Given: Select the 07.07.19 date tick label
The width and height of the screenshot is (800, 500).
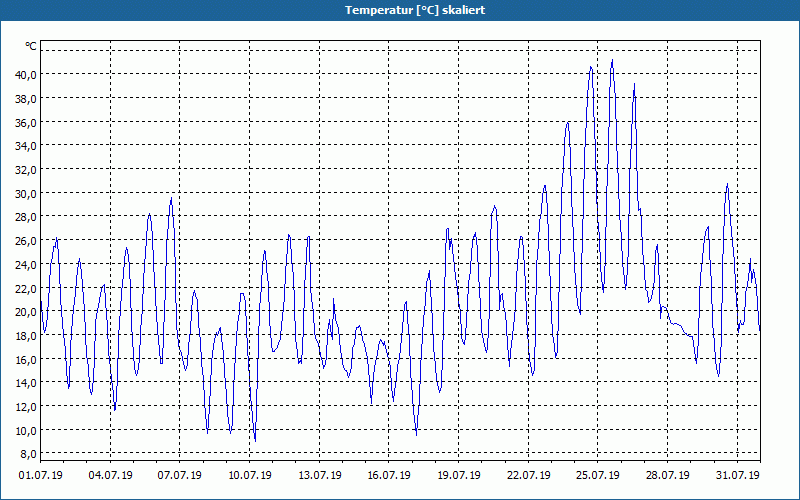Looking at the screenshot, I should (180, 475).
